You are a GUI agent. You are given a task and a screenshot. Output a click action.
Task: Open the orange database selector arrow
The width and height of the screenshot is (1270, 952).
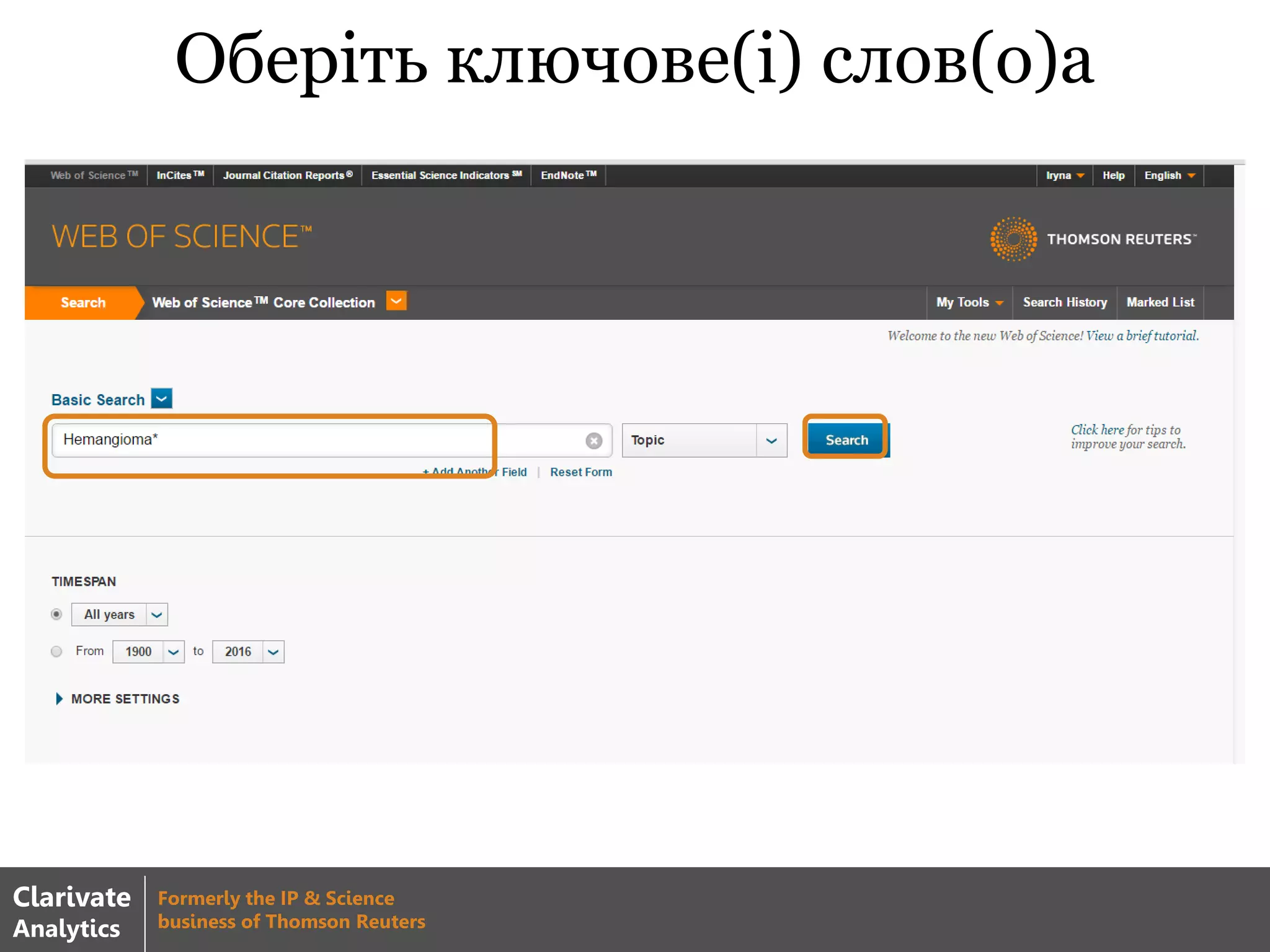[x=396, y=301]
